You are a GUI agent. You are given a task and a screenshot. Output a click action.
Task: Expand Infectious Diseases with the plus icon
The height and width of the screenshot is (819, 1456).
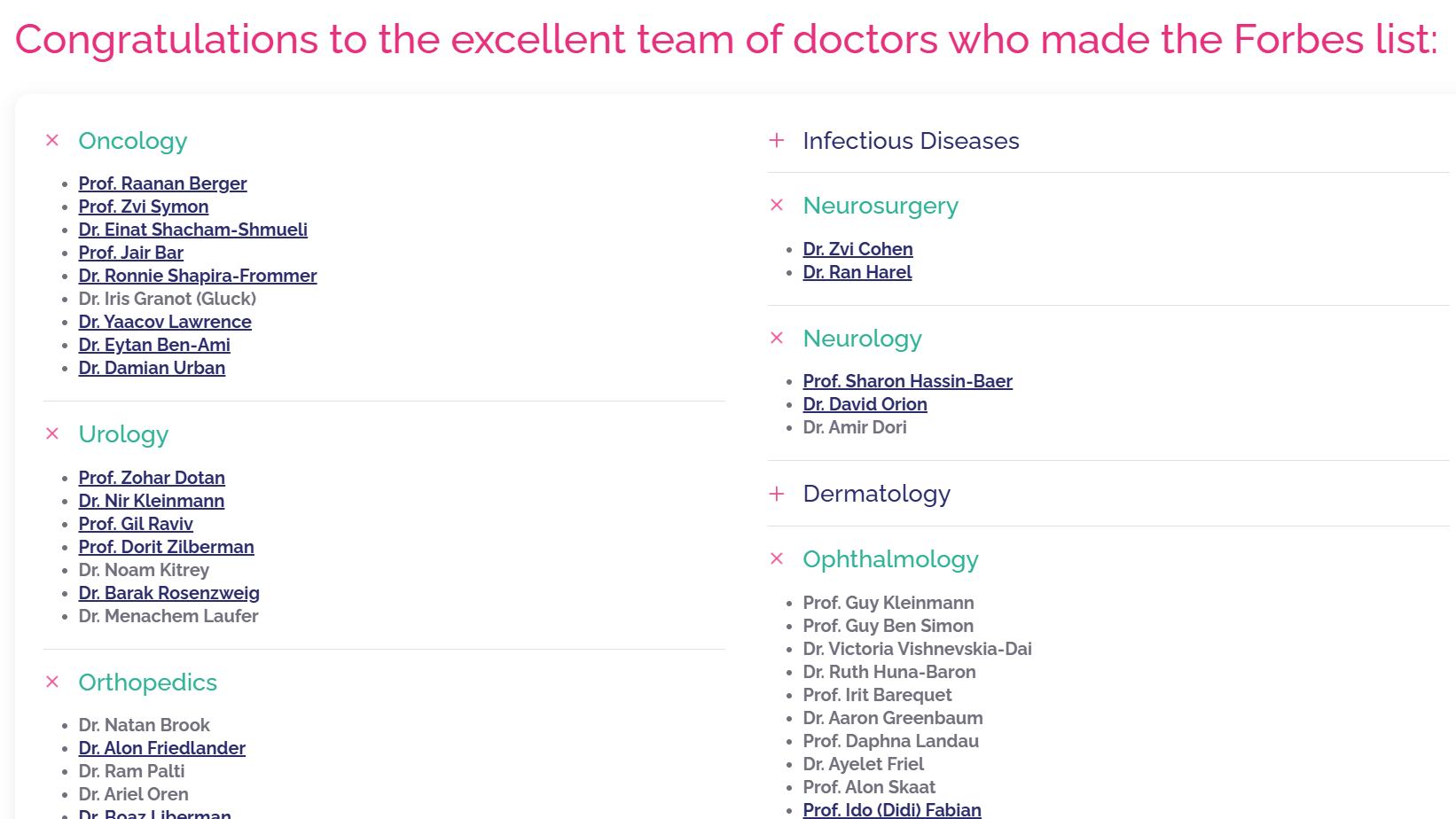[777, 140]
